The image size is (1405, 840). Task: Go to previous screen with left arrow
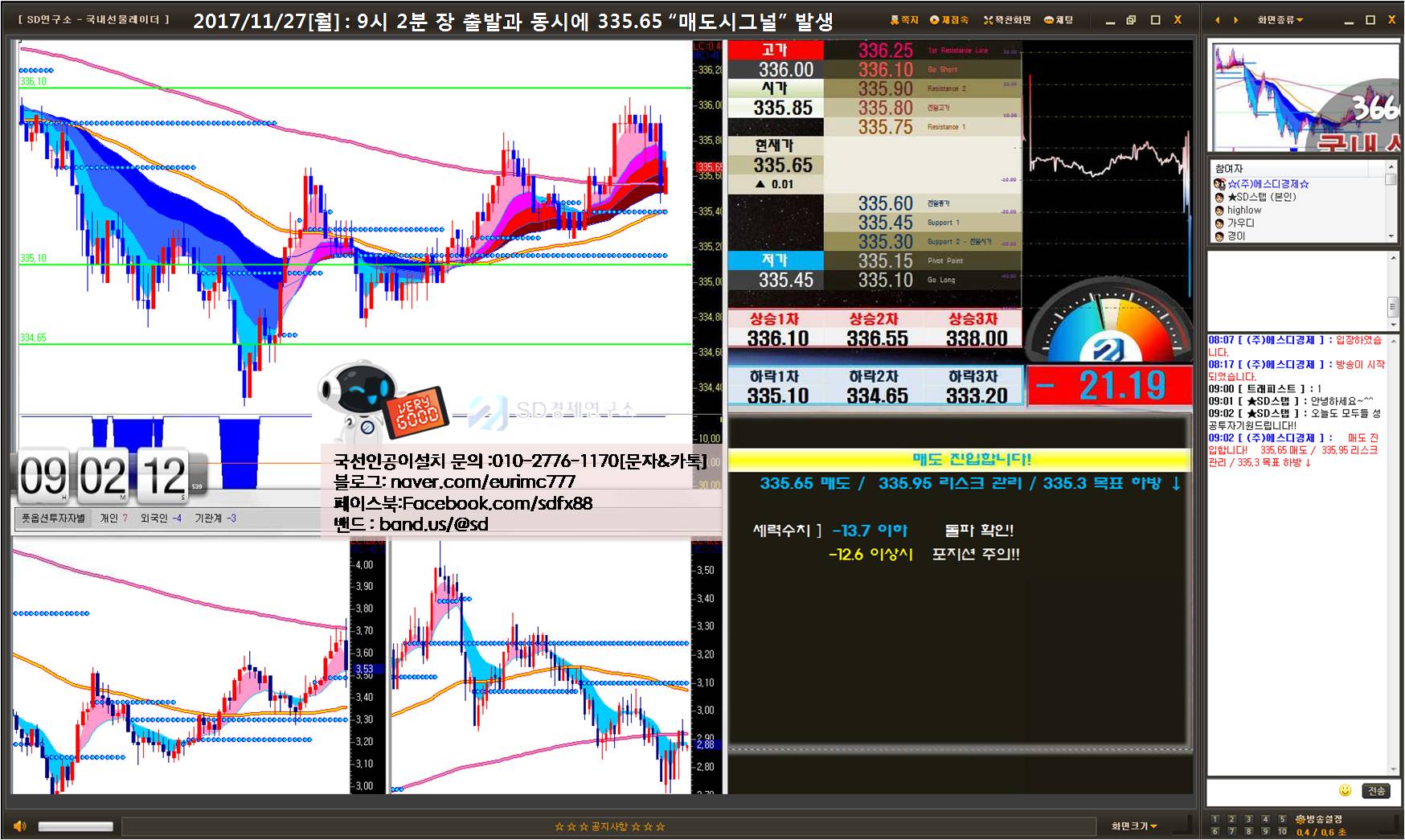[x=1217, y=20]
